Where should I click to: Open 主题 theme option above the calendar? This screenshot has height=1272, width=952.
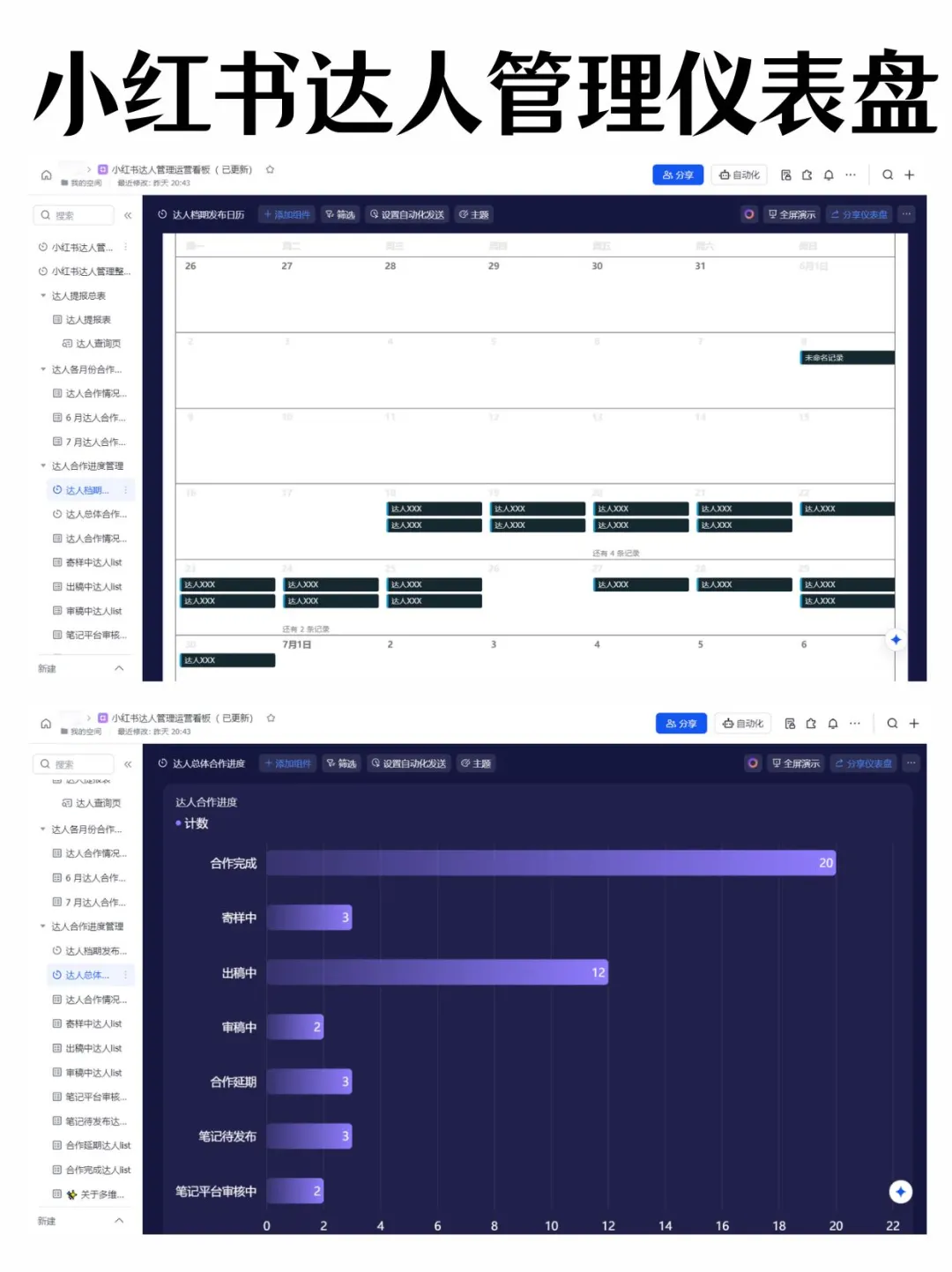474,214
